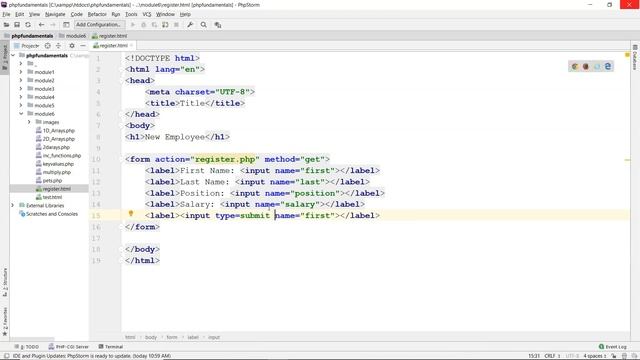Screen dimensions: 640x360
Task: Expand the module4 folder
Action: [21, 97]
